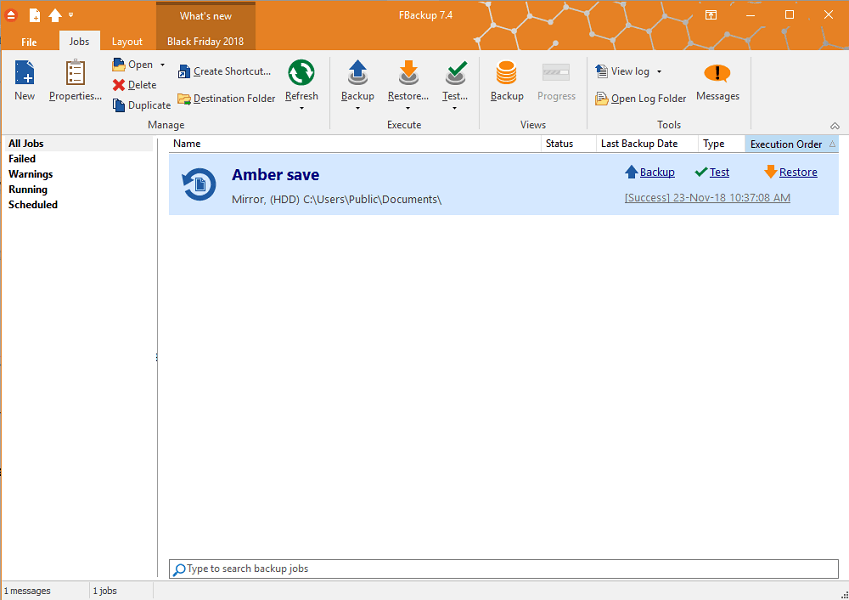The height and width of the screenshot is (600, 849).
Task: Click Create Shortcut in Manage group
Action: click(224, 71)
